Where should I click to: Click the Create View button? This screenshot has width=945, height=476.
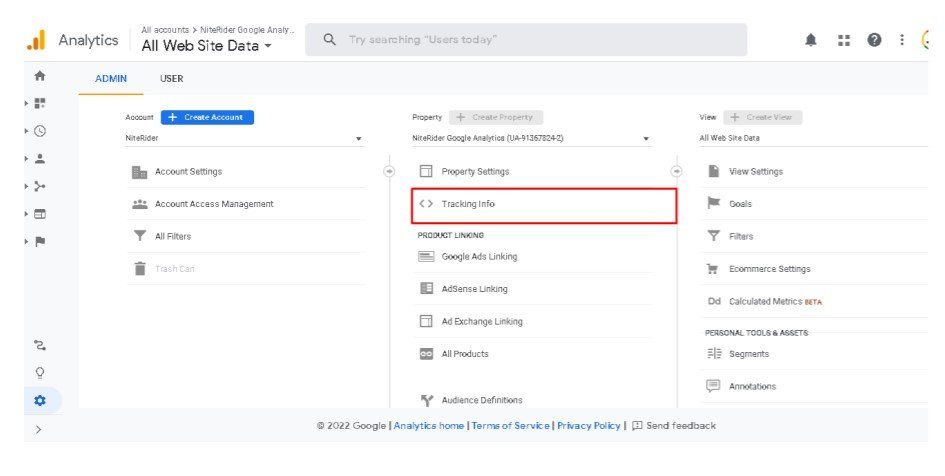pos(762,117)
